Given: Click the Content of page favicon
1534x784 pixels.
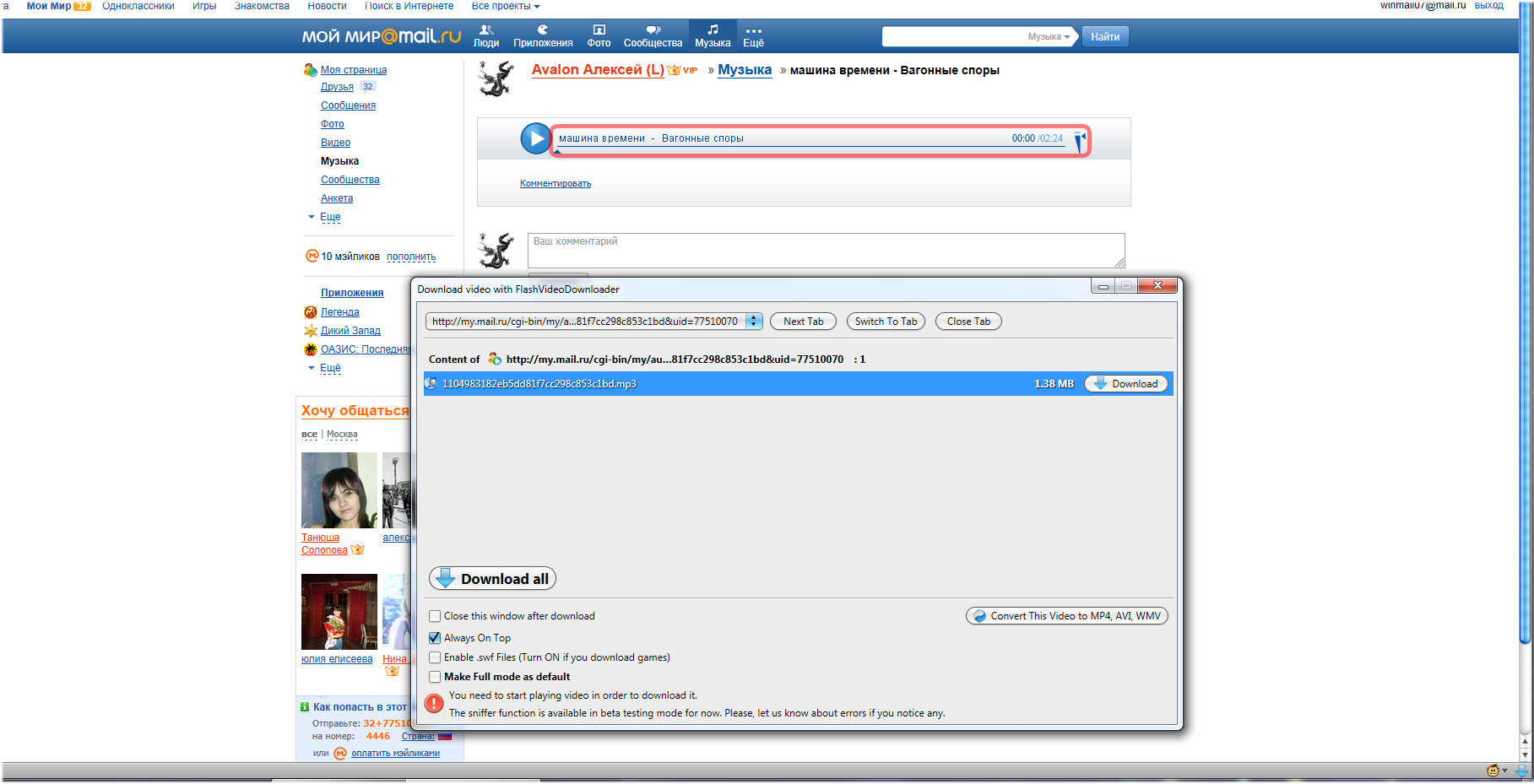Looking at the screenshot, I should (x=494, y=360).
